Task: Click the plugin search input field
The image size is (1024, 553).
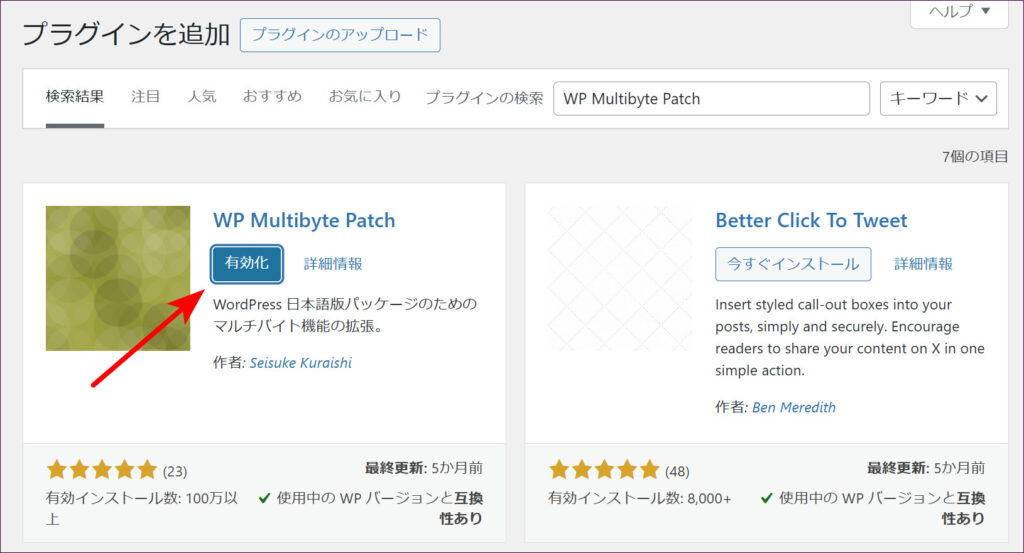Action: pos(711,99)
